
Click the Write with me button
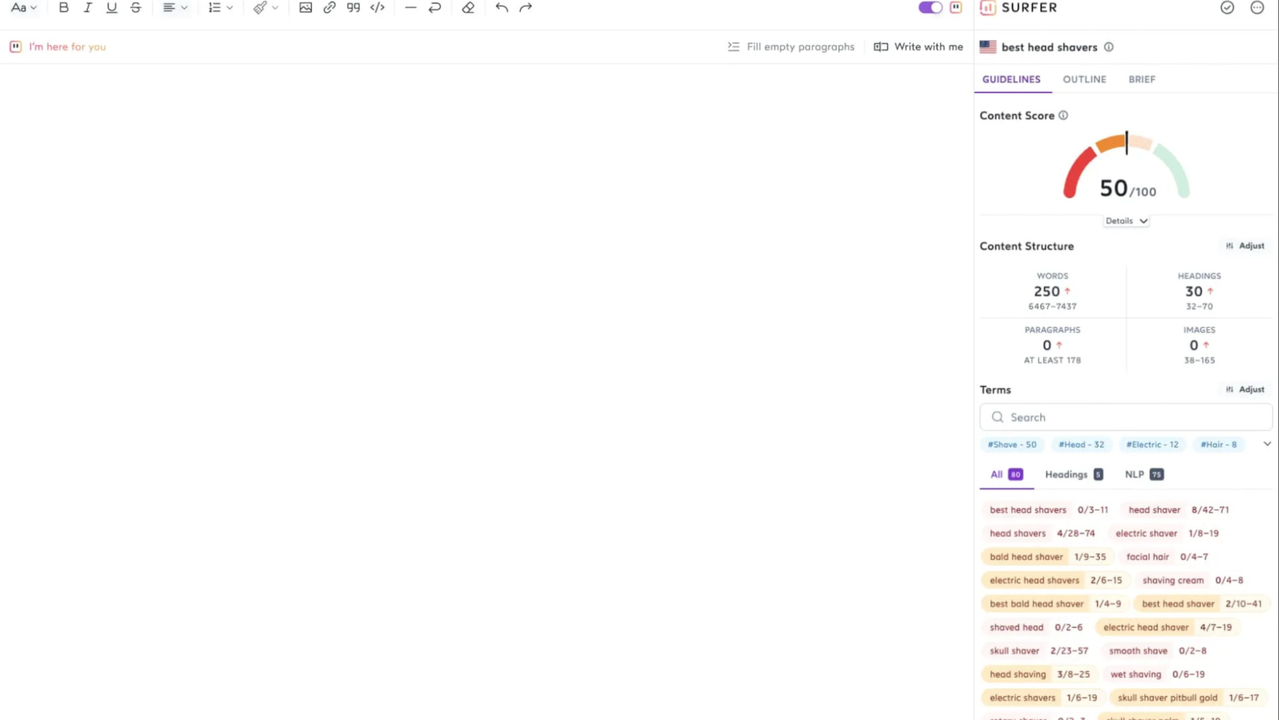pos(918,47)
